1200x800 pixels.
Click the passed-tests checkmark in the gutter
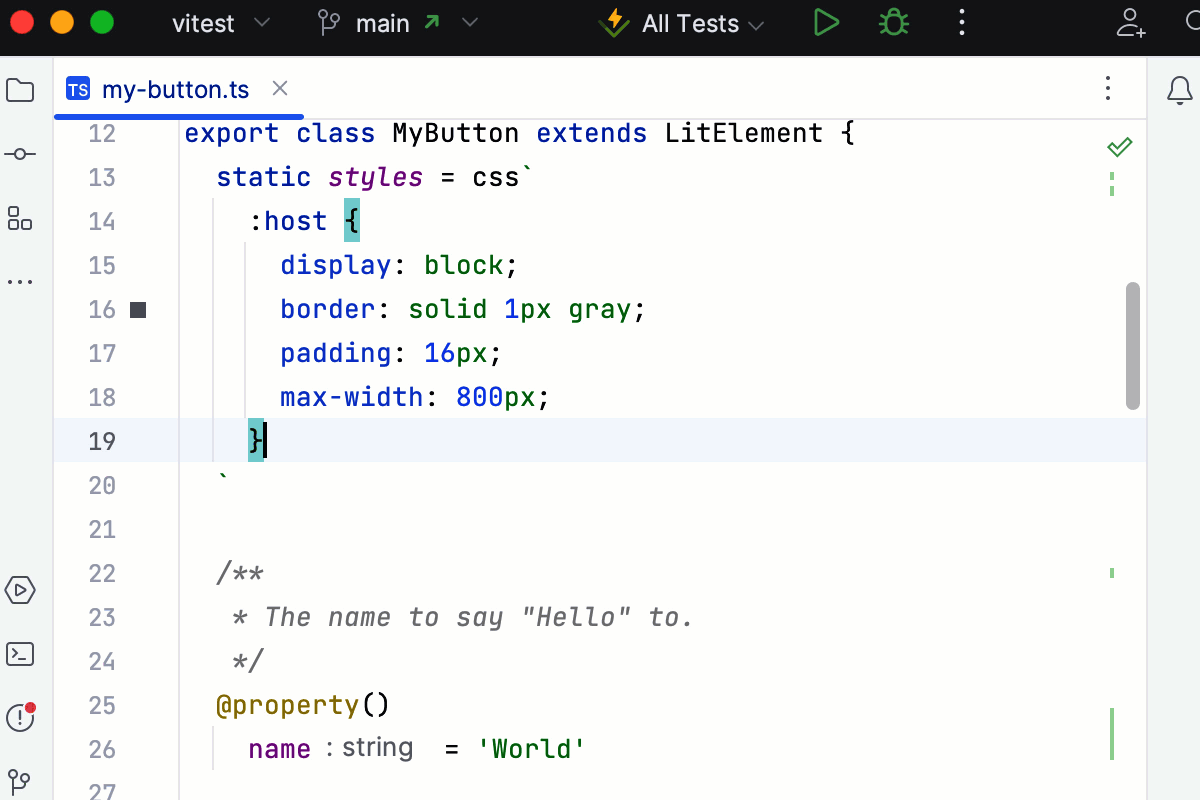1119,146
